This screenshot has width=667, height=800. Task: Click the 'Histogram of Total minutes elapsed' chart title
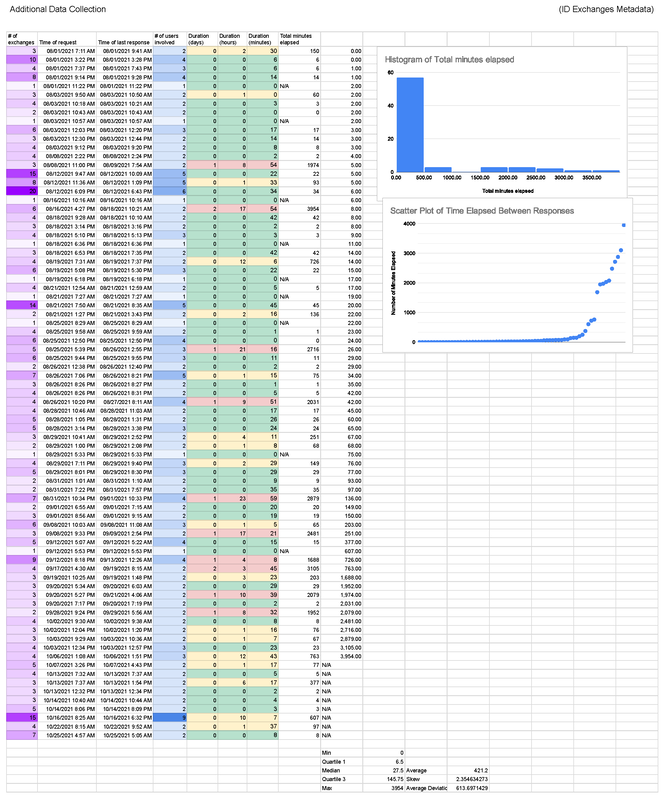click(x=449, y=60)
